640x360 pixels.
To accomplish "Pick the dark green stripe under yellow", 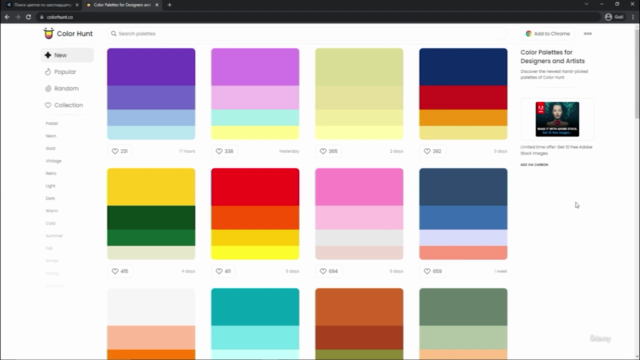I will click(151, 218).
